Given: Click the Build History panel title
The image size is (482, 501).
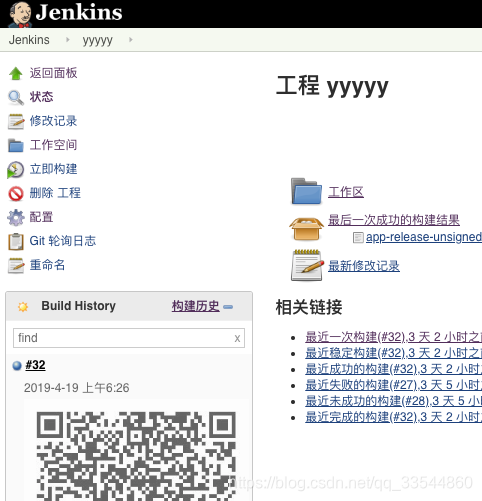Looking at the screenshot, I should click(x=79, y=306).
